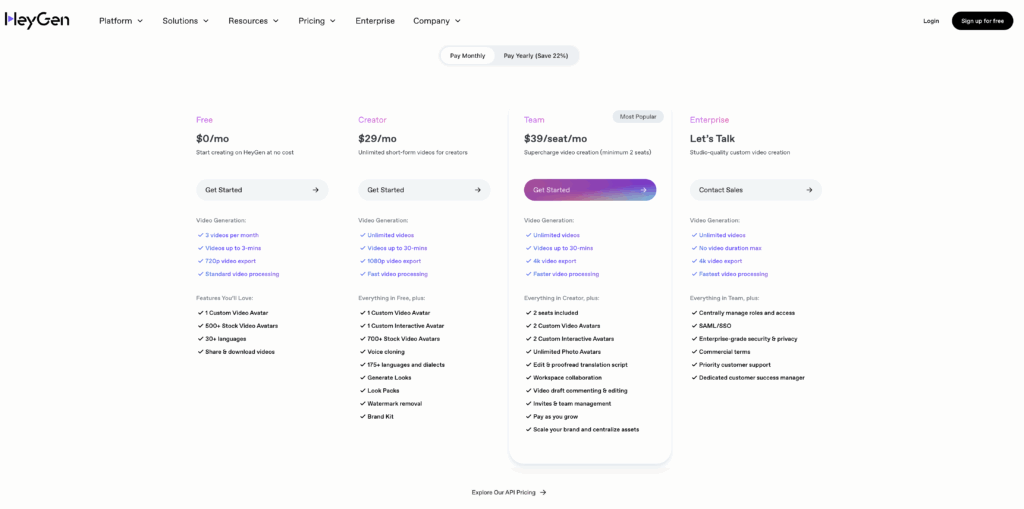Click checkmark beside 30+ languages
The width and height of the screenshot is (1024, 509).
tap(200, 338)
